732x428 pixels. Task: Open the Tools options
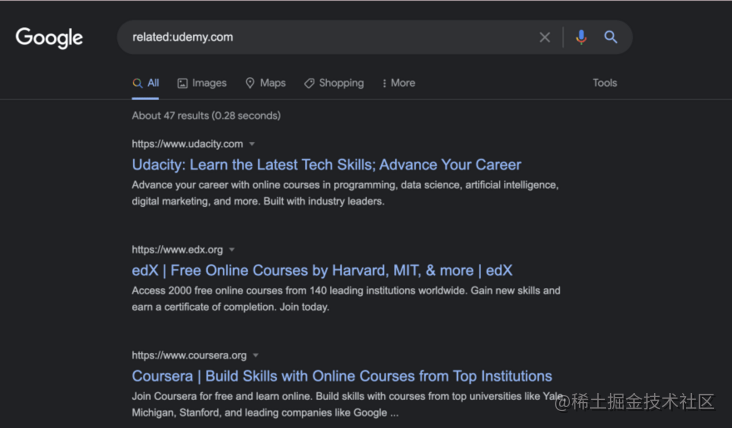point(605,83)
